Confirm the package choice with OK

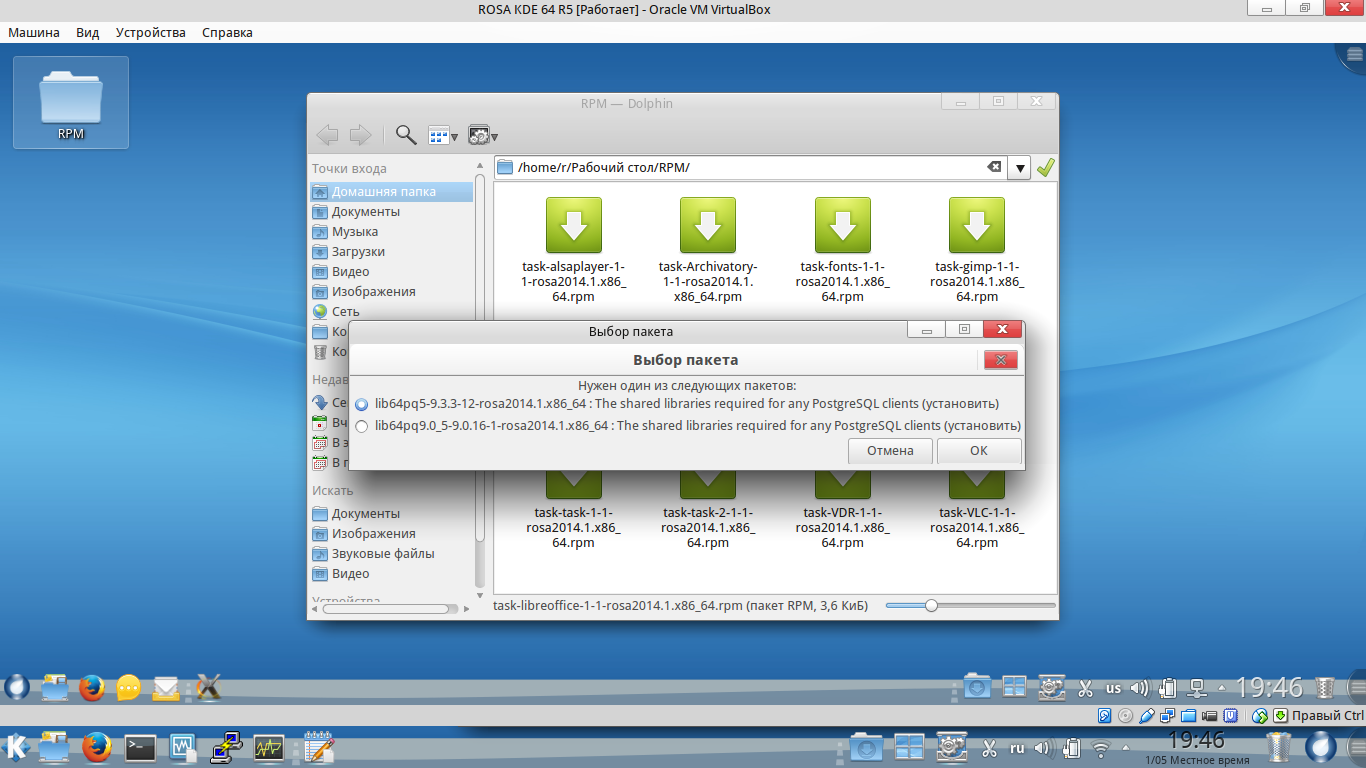(979, 451)
